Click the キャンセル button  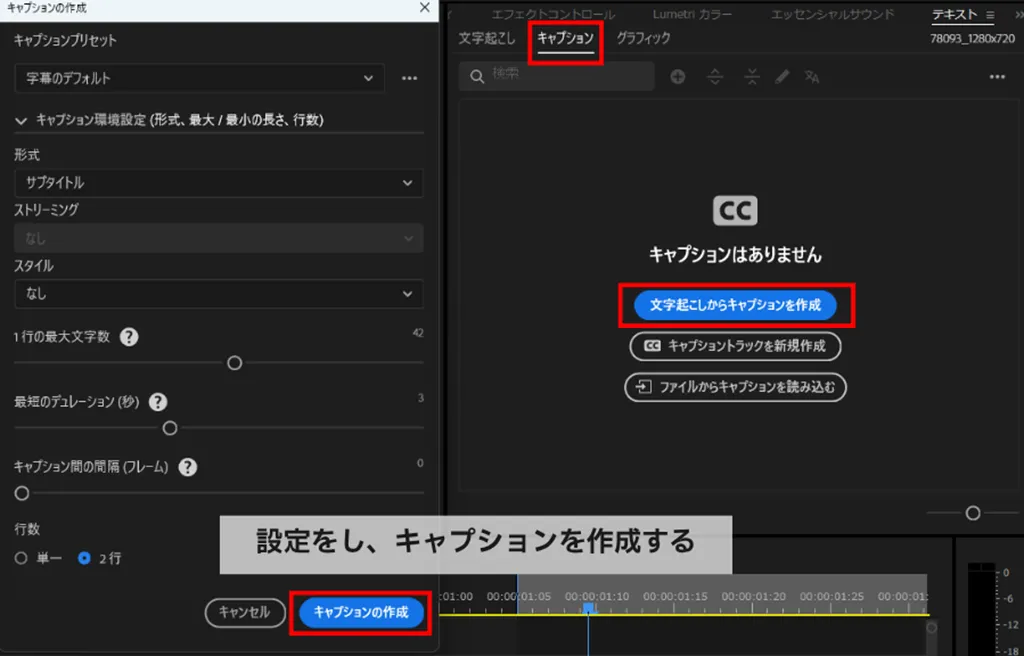(245, 612)
